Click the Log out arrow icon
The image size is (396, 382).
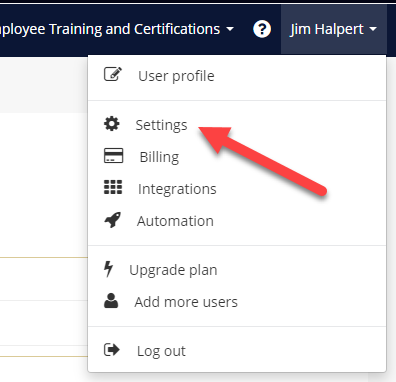pos(112,350)
